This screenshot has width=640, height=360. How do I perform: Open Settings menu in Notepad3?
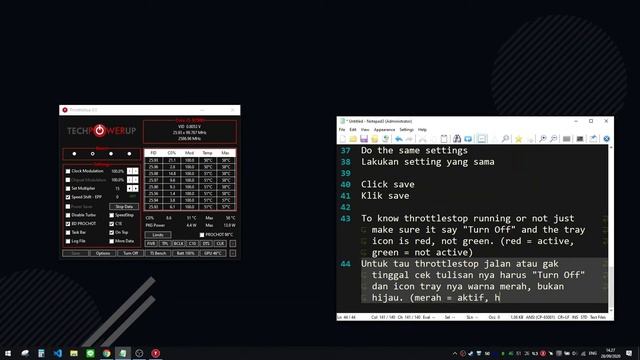click(x=407, y=130)
